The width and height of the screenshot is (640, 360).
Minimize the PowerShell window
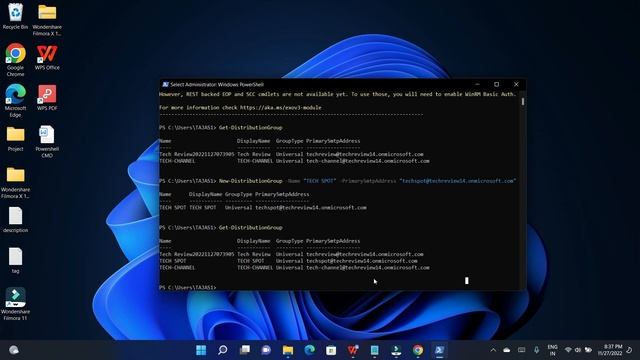pyautogui.click(x=477, y=84)
